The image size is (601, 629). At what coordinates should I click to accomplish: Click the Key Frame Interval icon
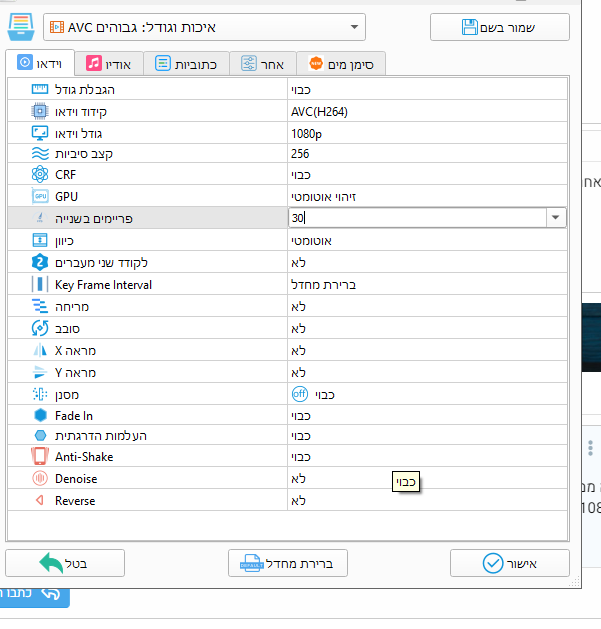coord(40,284)
